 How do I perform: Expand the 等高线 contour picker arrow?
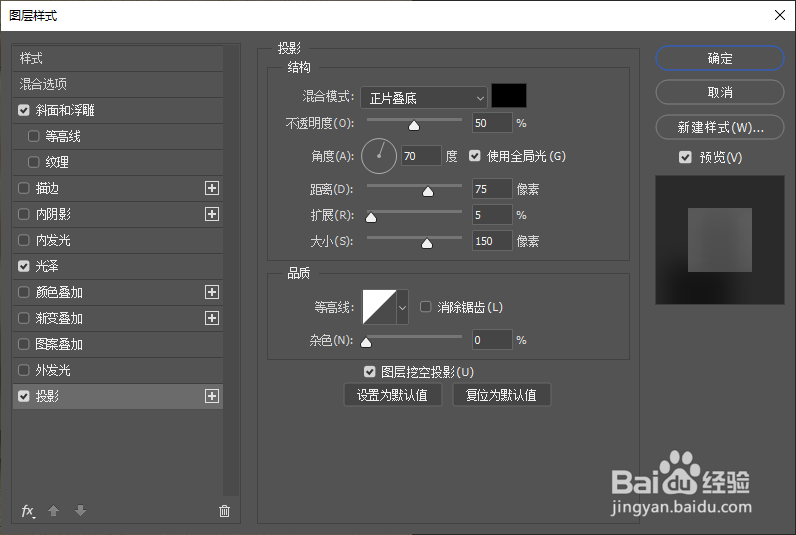(x=402, y=307)
